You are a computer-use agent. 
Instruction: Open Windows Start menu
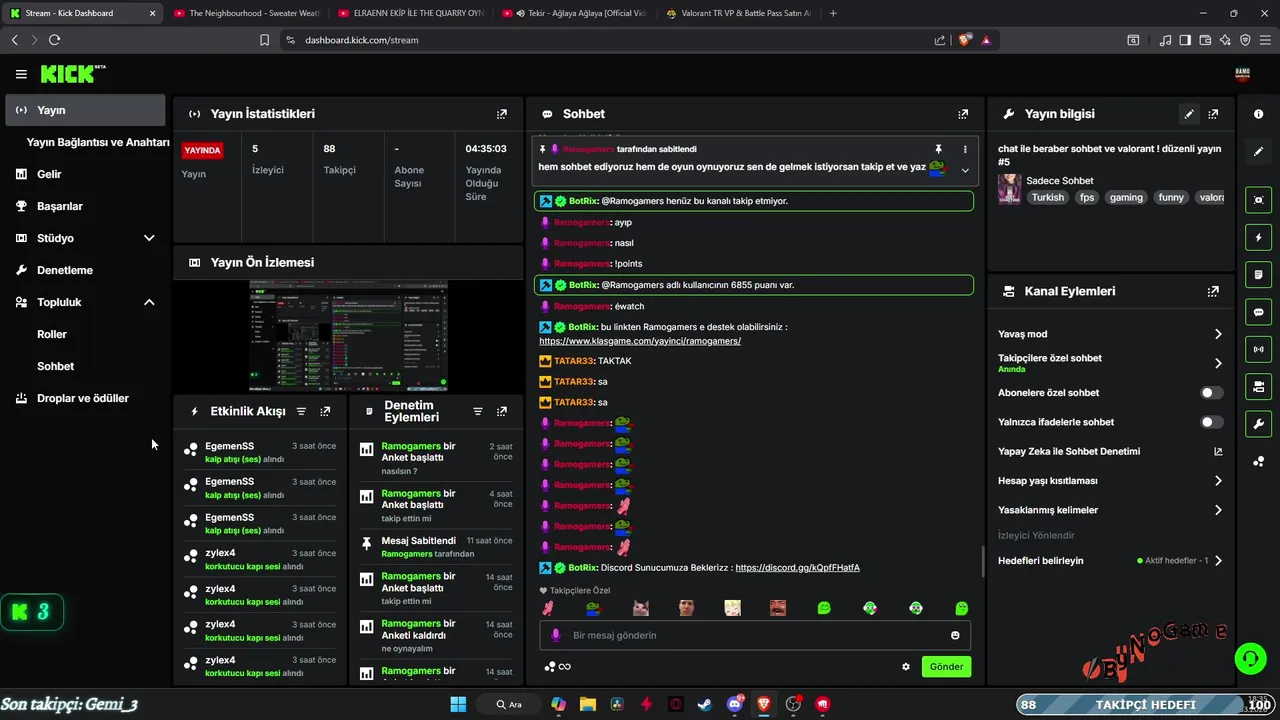(458, 704)
